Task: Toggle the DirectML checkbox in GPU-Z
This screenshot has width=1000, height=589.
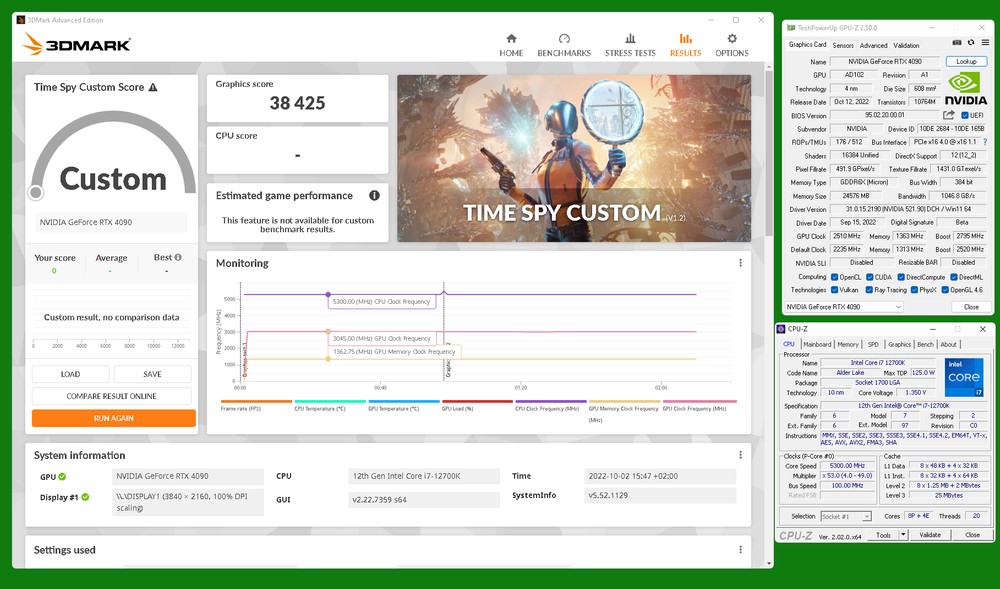Action: [953, 277]
